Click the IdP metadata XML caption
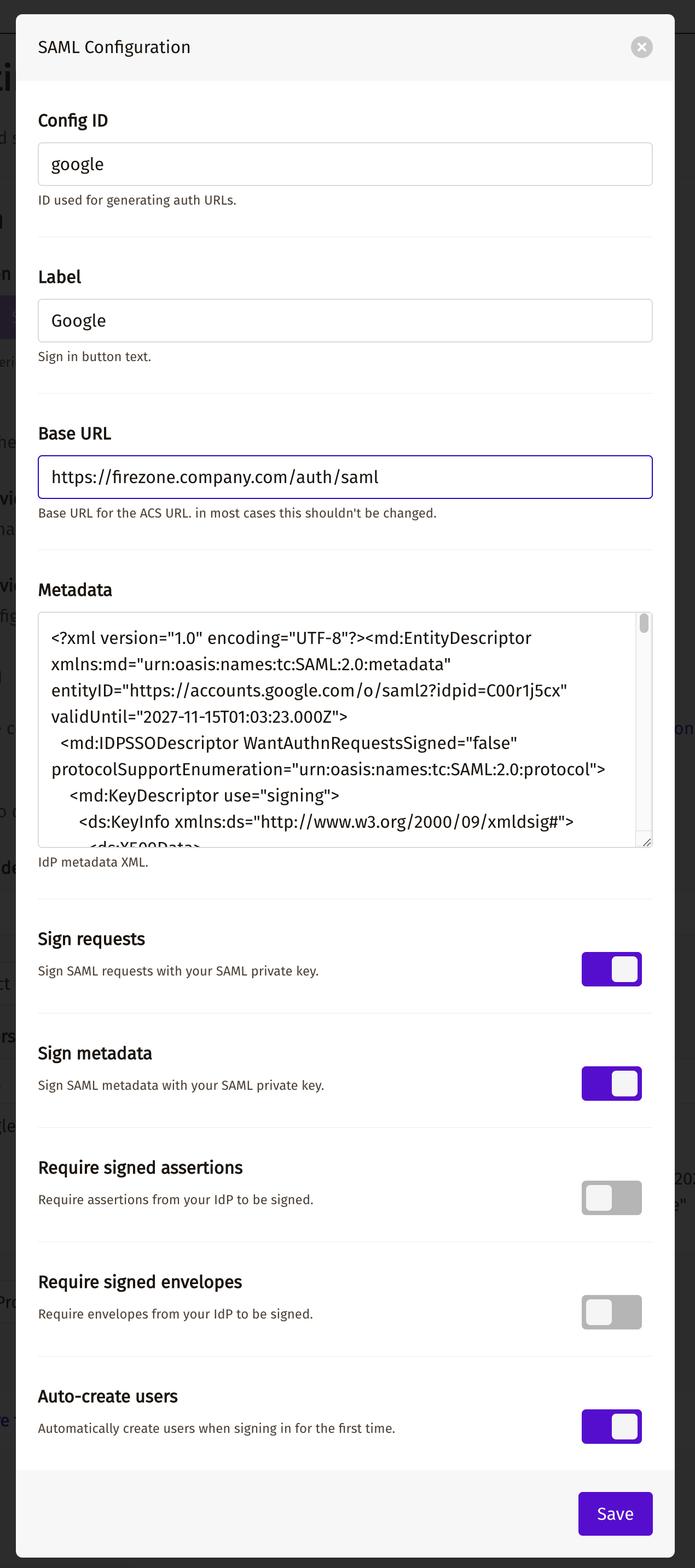Viewport: 695px width, 1568px height. click(92, 862)
